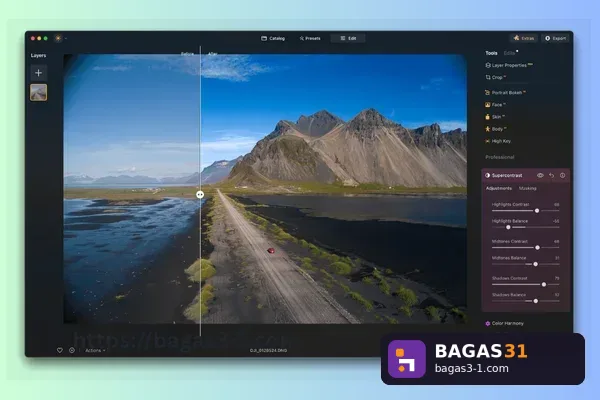The height and width of the screenshot is (400, 600).
Task: Open the Extras button
Action: (524, 38)
